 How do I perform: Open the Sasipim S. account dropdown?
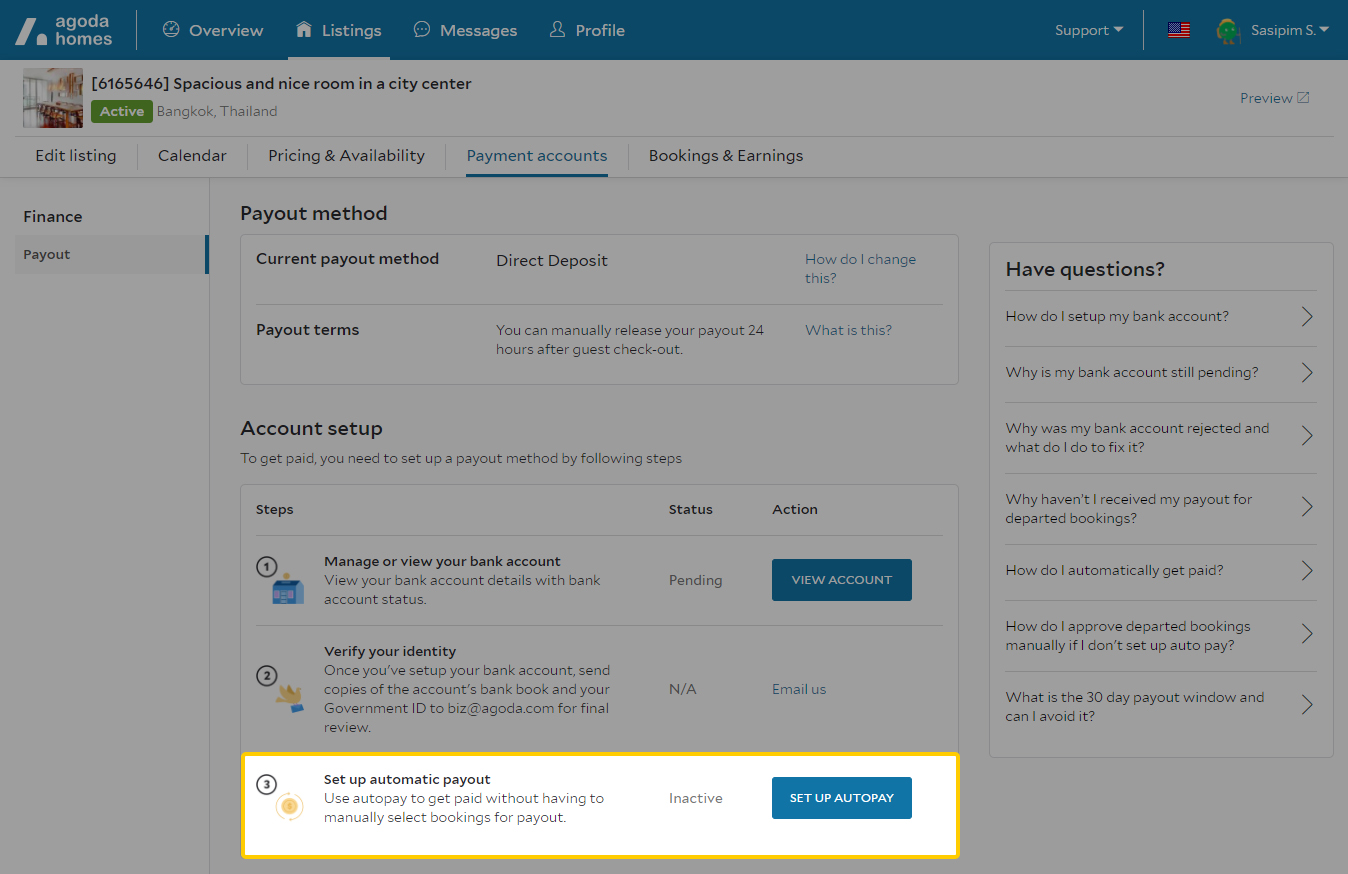[1289, 30]
